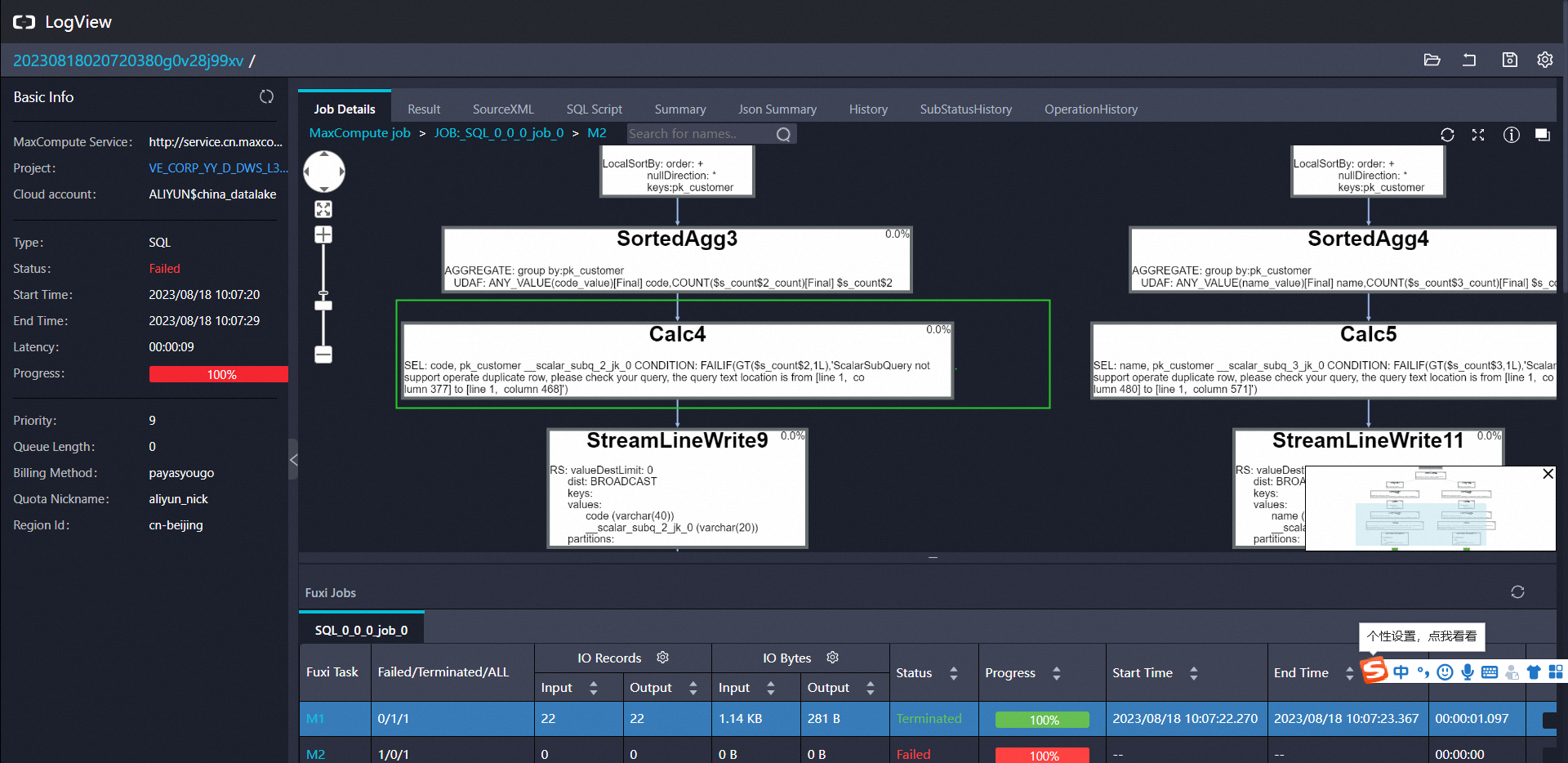
Task: Sort by Status column
Action: click(953, 673)
